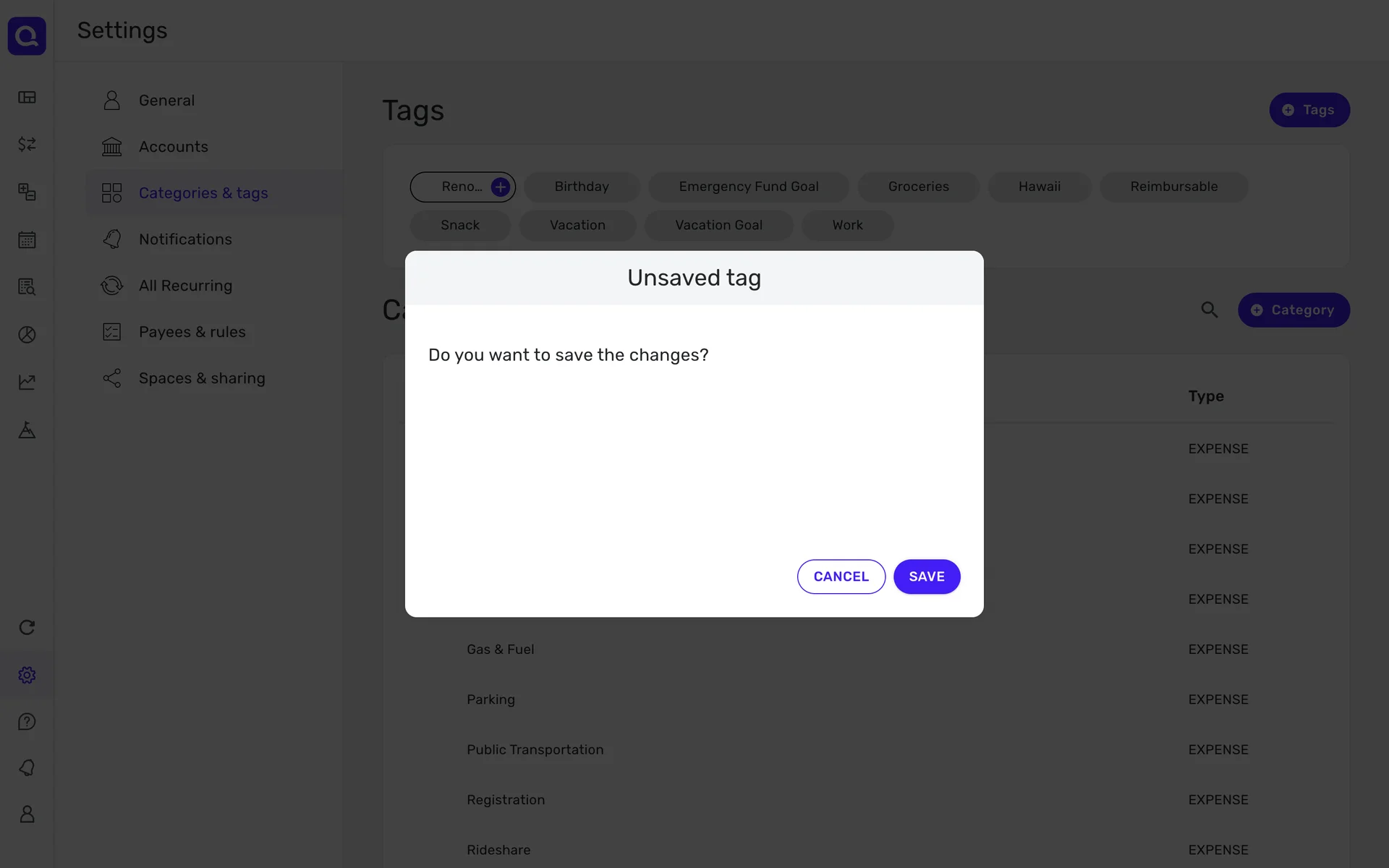The width and height of the screenshot is (1389, 868).
Task: Click the plus icon on Reno tag
Action: [500, 187]
